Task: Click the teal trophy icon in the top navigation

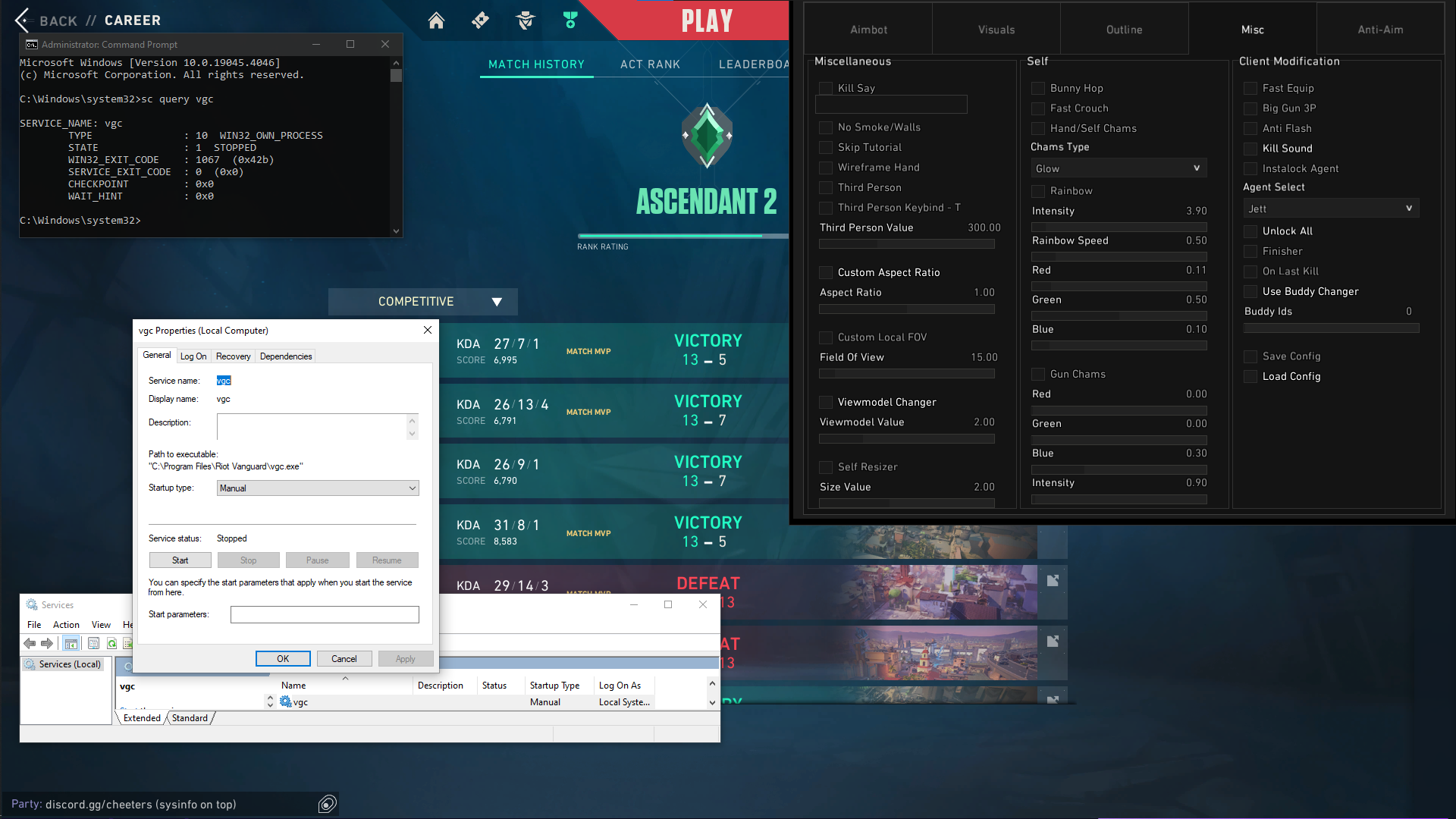Action: (x=570, y=20)
